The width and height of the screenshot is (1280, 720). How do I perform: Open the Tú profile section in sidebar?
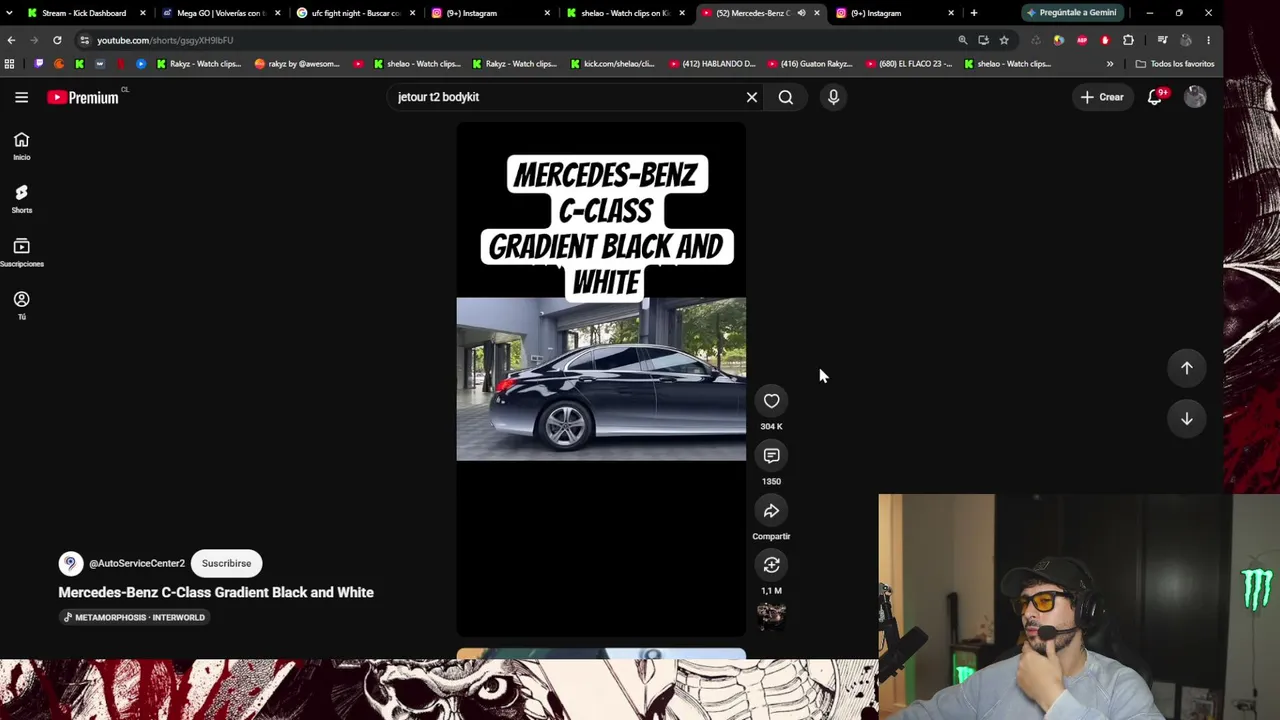tap(21, 306)
